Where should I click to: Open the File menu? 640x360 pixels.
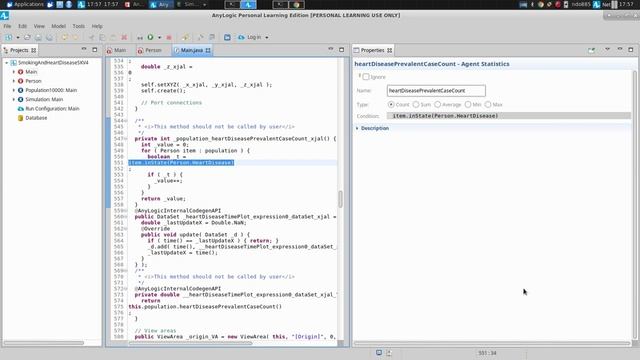pos(7,26)
